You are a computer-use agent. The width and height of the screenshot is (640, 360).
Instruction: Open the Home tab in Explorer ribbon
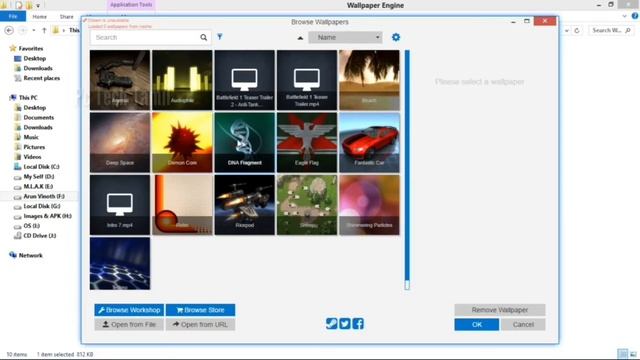pos(40,17)
